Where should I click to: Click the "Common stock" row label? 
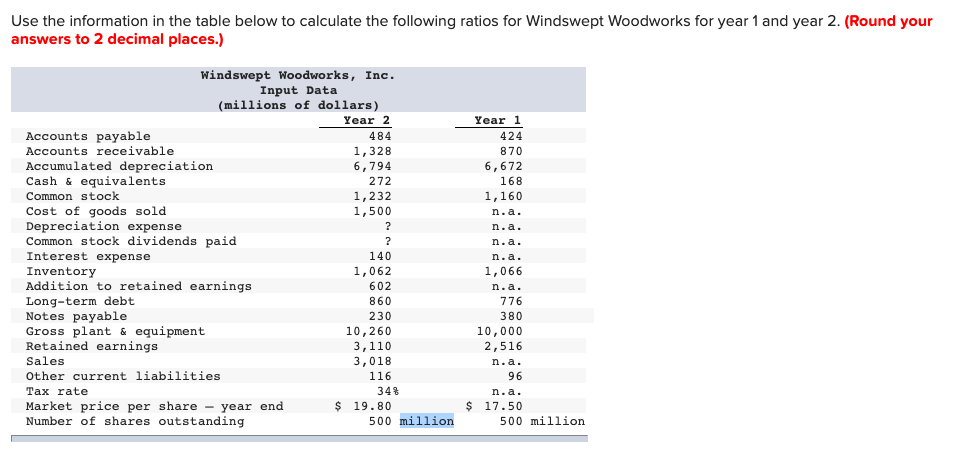pos(72,196)
